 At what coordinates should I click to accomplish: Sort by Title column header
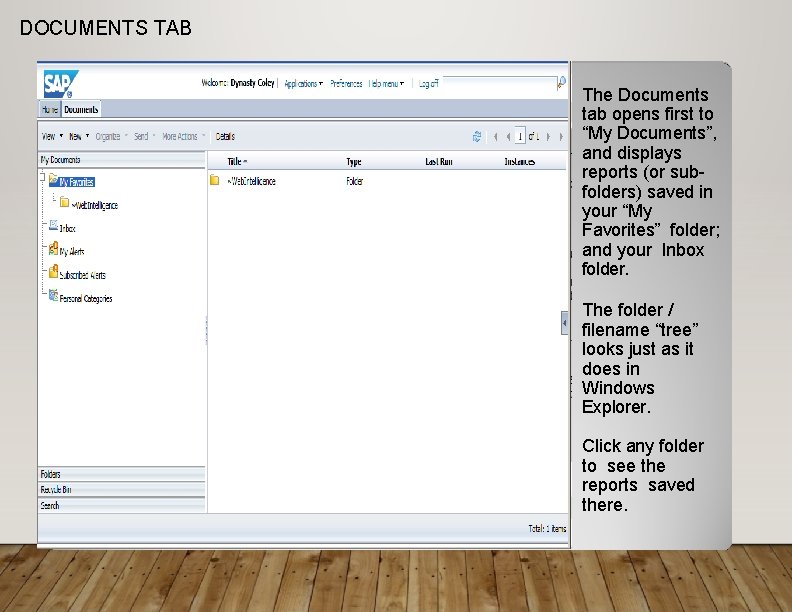pyautogui.click(x=237, y=162)
